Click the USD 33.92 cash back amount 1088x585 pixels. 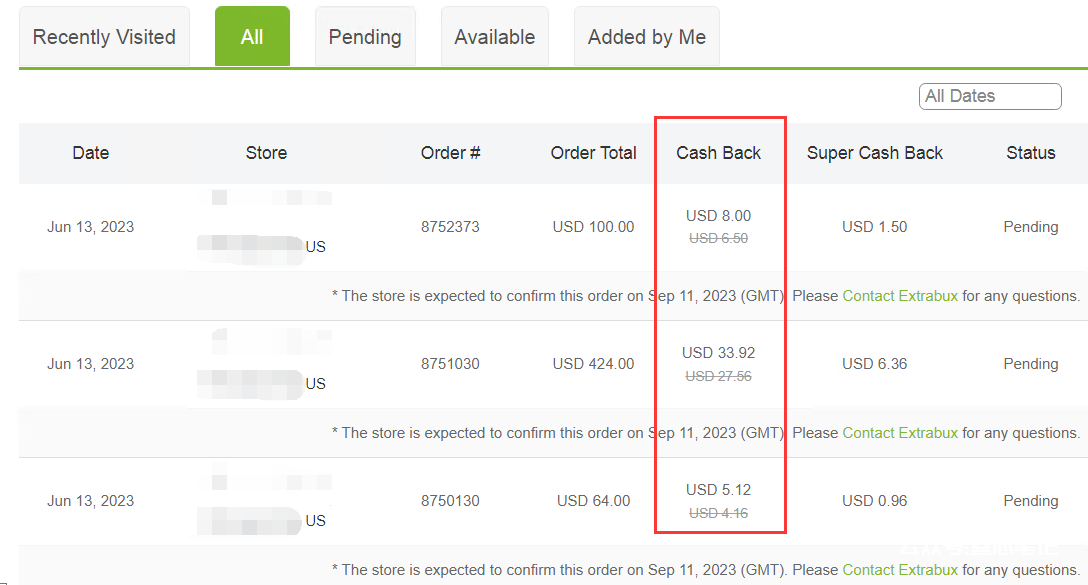coord(718,353)
